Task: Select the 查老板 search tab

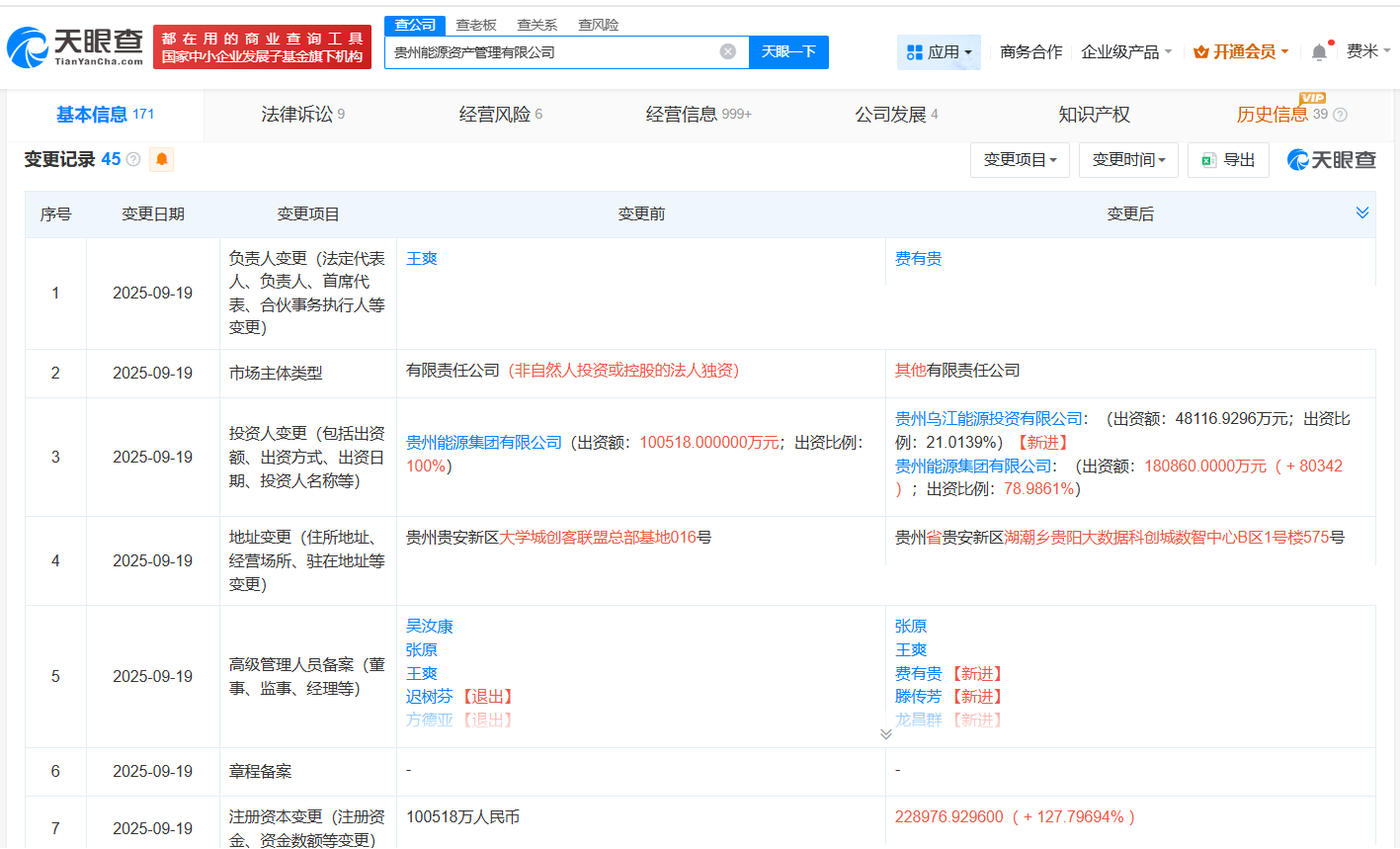Action: 476,24
